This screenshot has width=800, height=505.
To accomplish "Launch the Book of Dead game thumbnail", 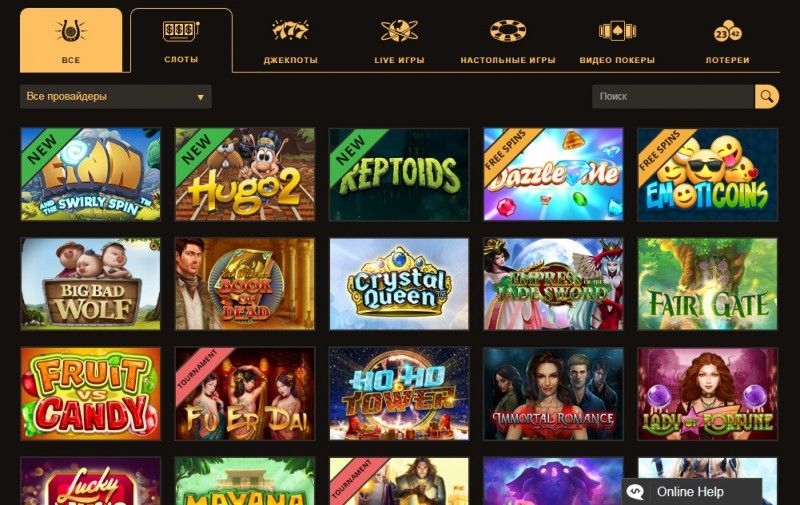I will point(245,284).
